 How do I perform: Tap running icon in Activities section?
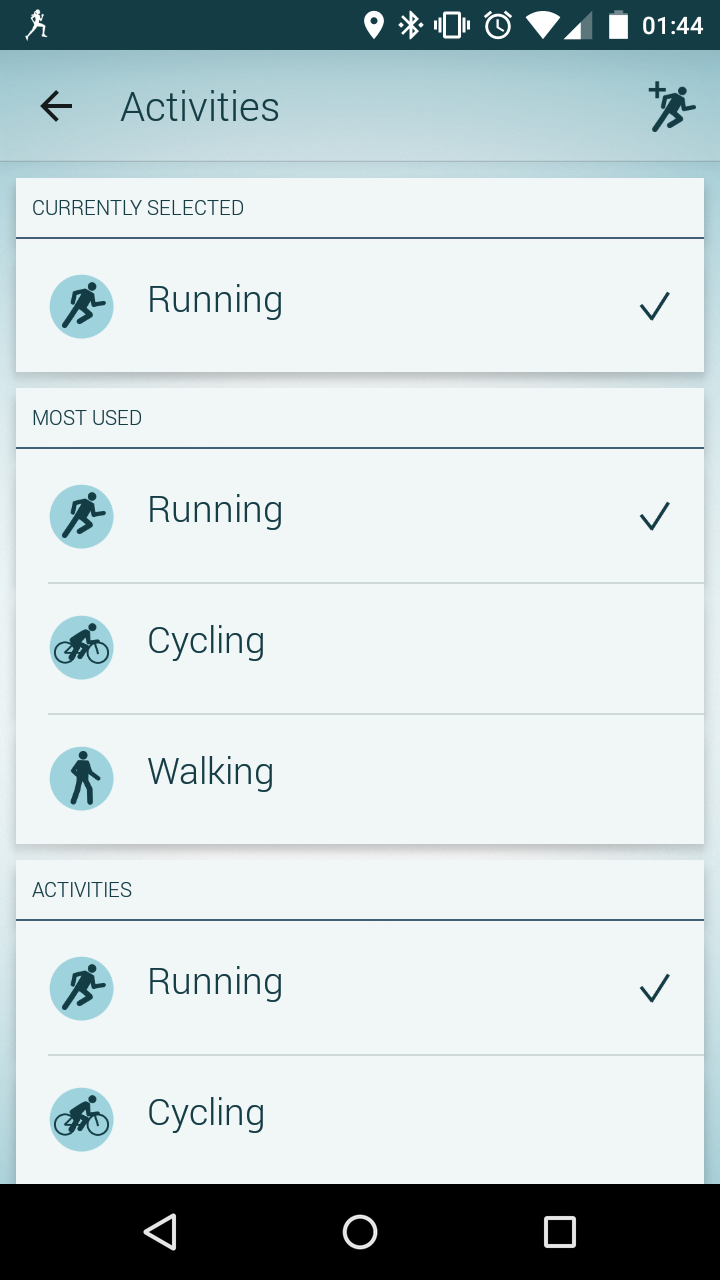tap(81, 988)
